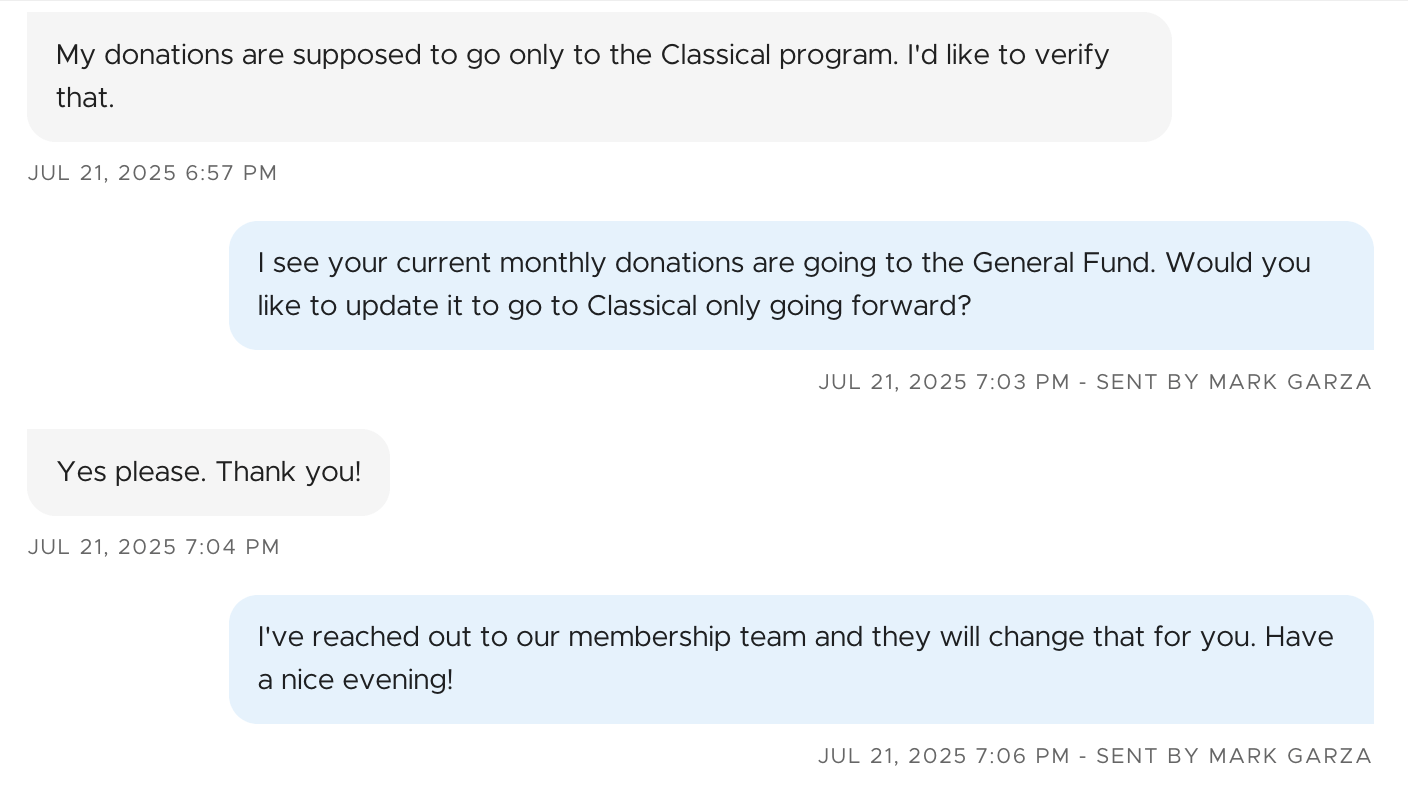Click the message about Classical program donations

click(598, 76)
